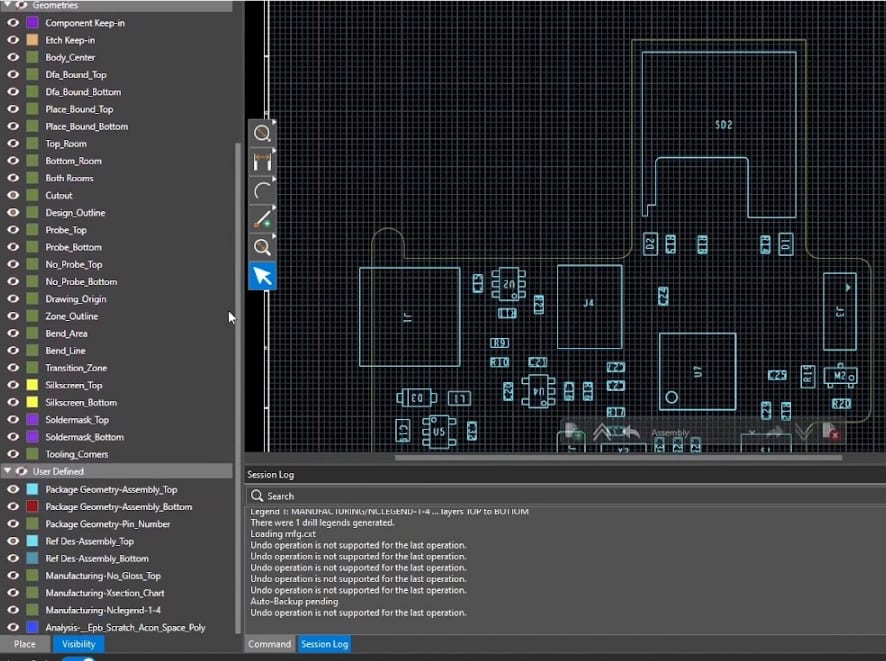
Task: Hide the Etch Keep-in layer
Action: click(13, 40)
